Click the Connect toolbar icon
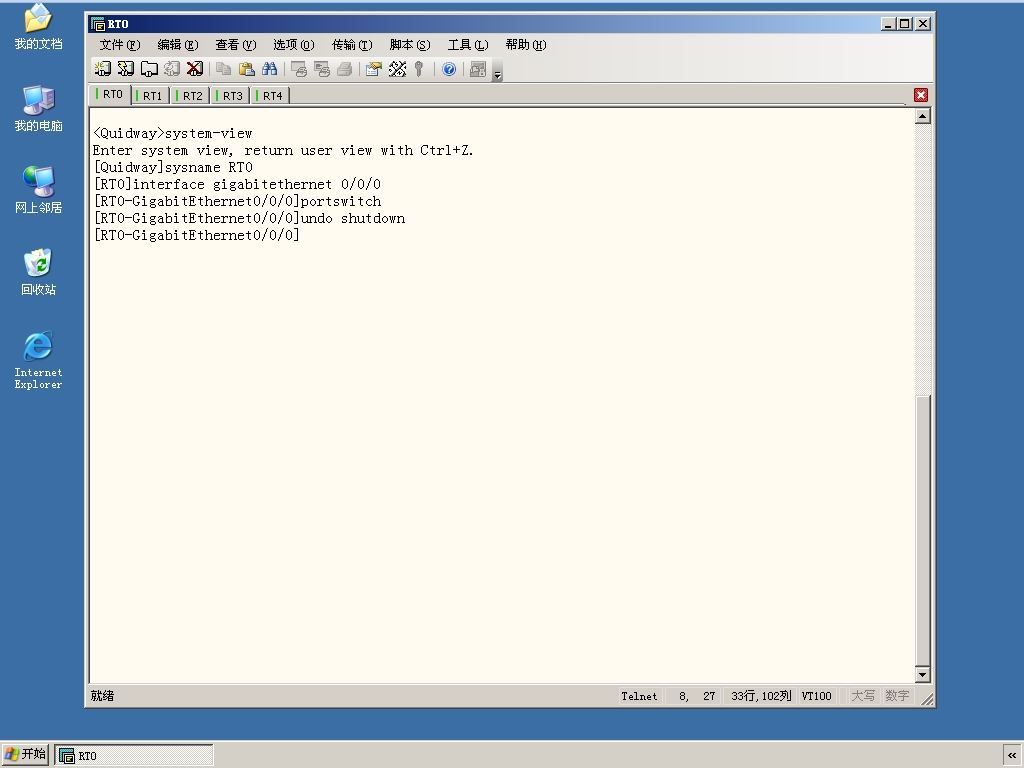Viewport: 1024px width, 768px height. pyautogui.click(x=103, y=69)
